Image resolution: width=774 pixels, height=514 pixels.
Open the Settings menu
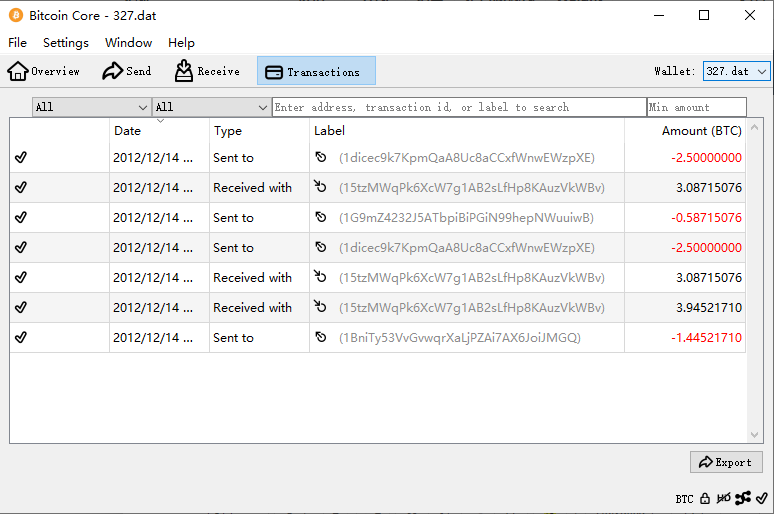[x=66, y=43]
